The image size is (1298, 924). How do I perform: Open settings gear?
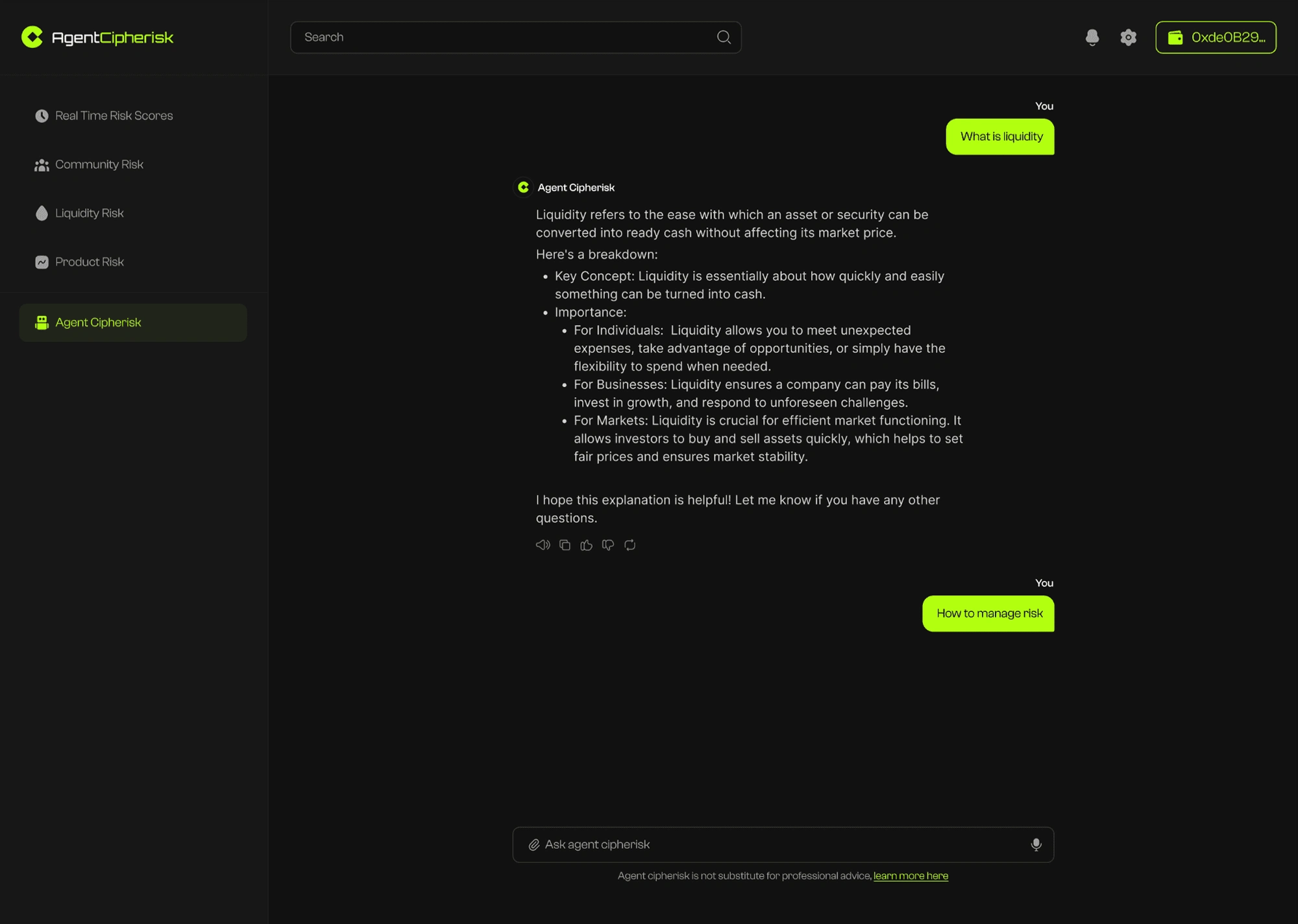click(x=1129, y=38)
